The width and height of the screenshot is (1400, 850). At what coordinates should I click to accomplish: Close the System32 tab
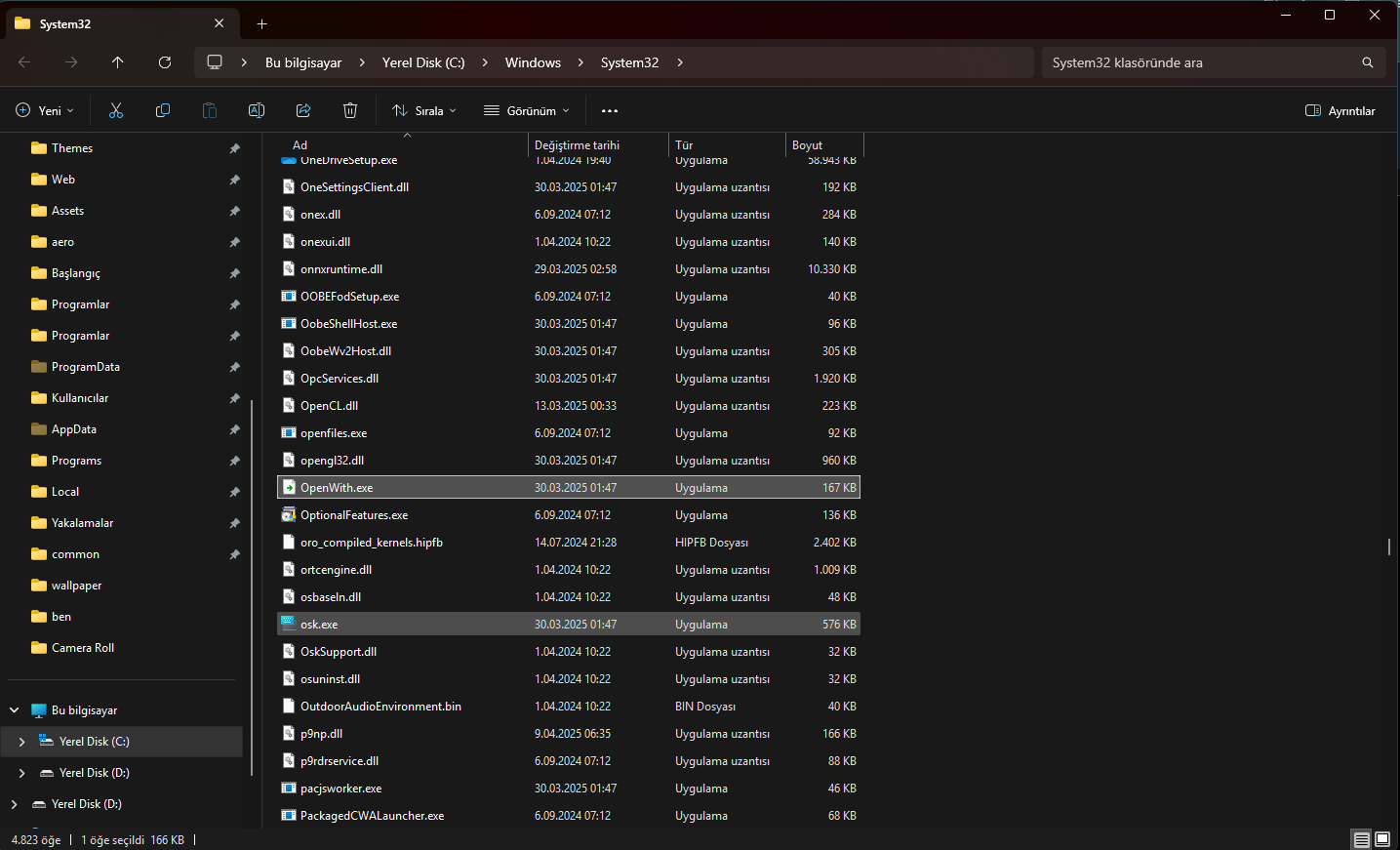point(219,23)
